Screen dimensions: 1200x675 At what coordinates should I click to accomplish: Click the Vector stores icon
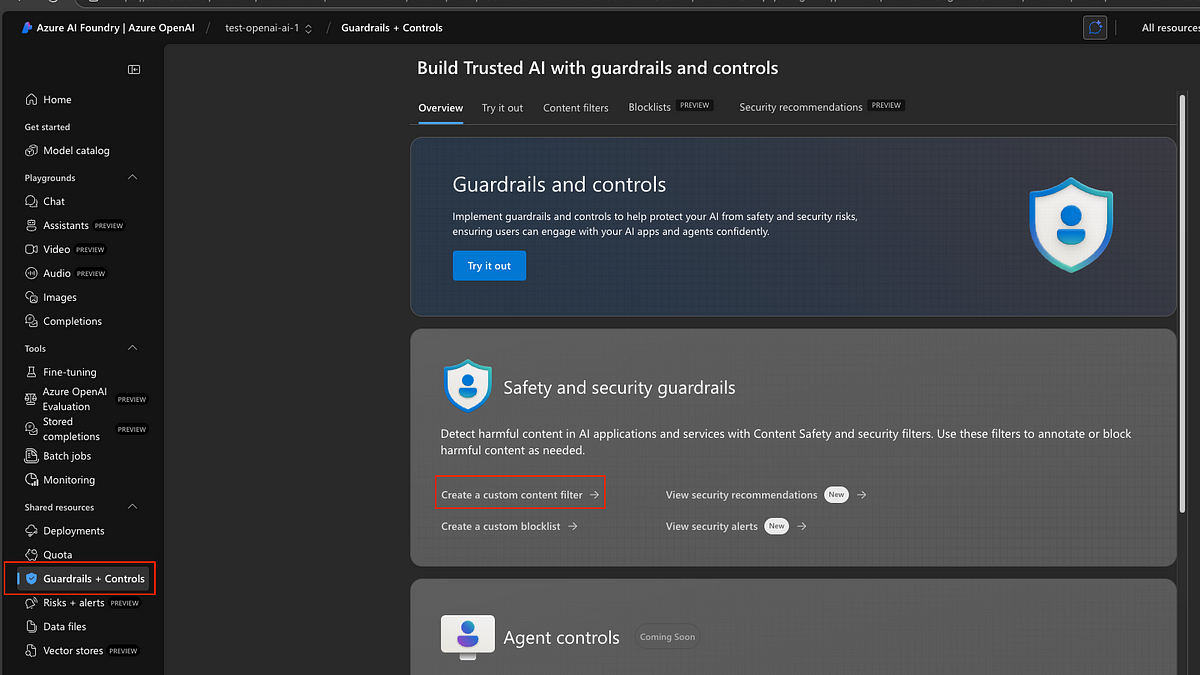(x=32, y=651)
